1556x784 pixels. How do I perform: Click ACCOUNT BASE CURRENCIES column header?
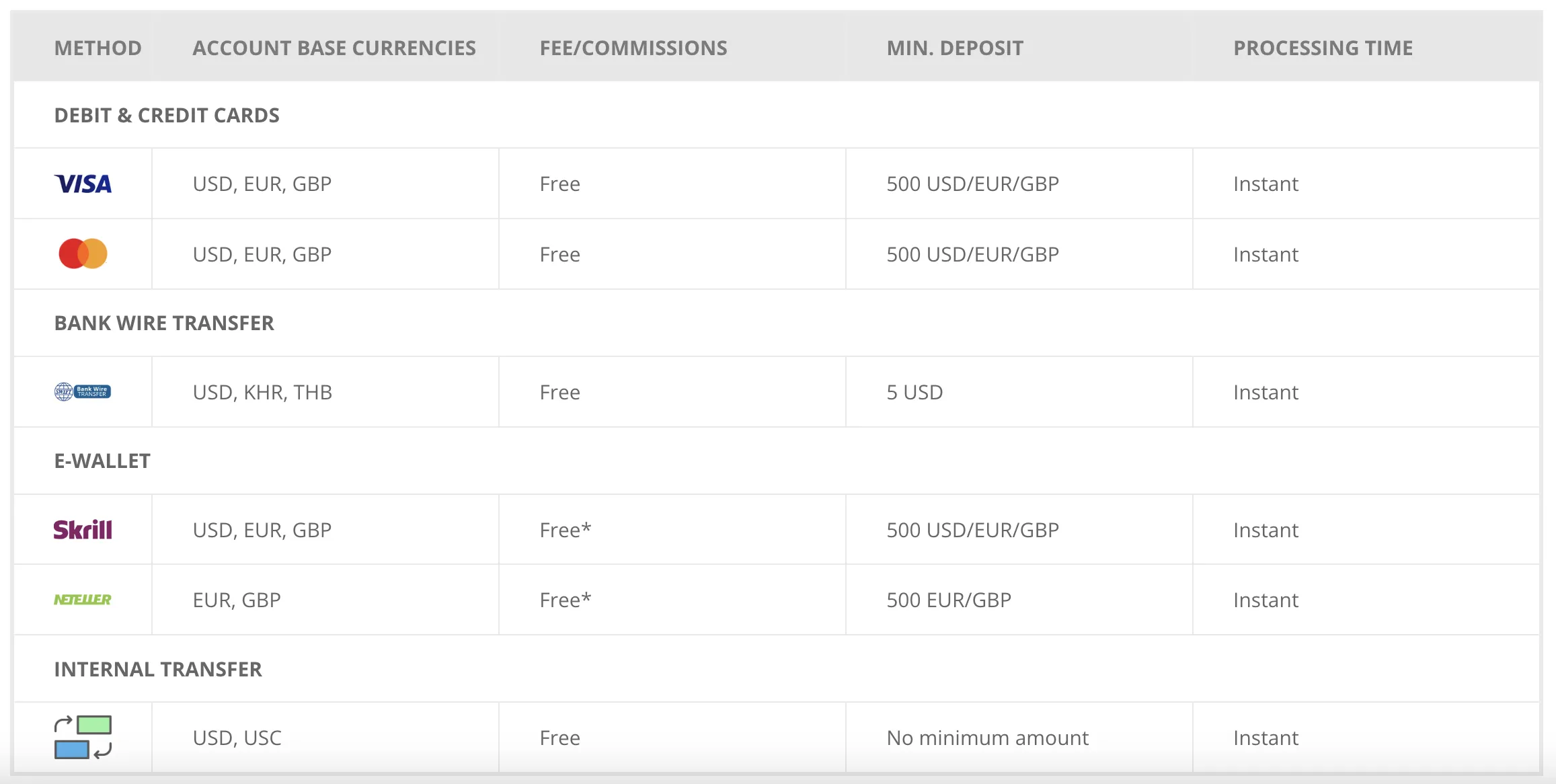334,48
